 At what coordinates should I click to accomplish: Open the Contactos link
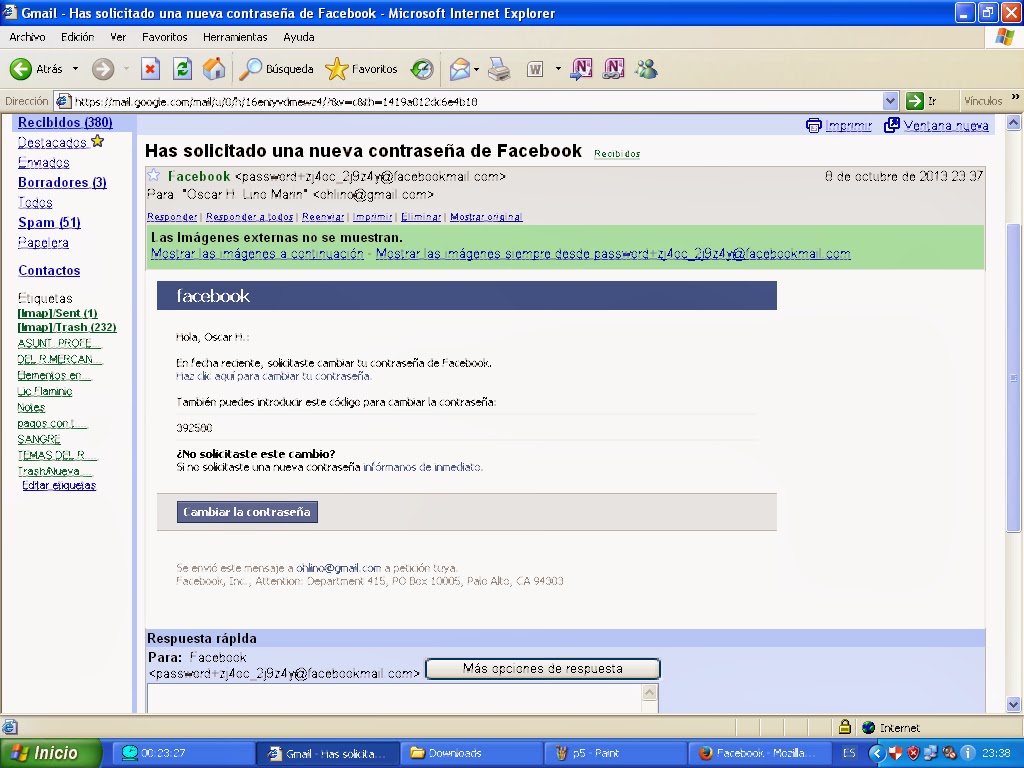[49, 270]
